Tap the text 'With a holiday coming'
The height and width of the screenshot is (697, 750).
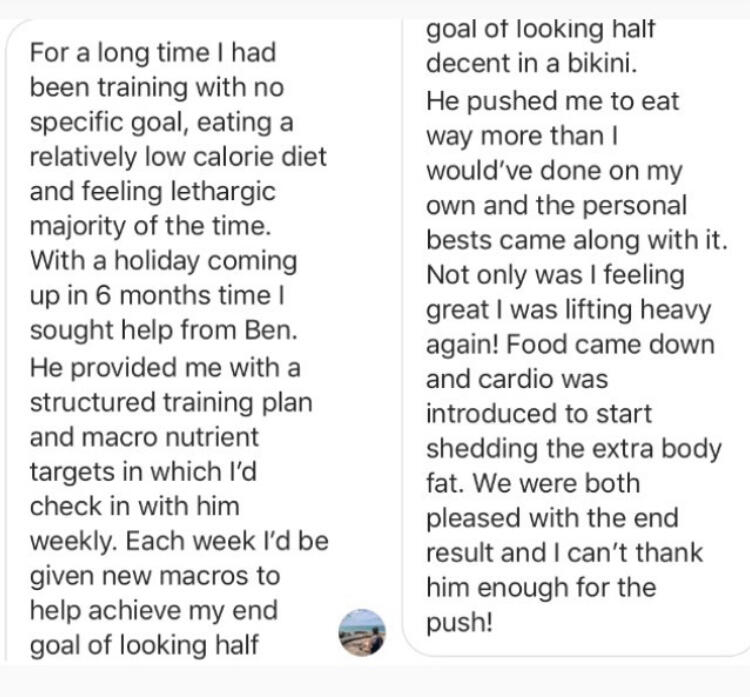pos(164,261)
